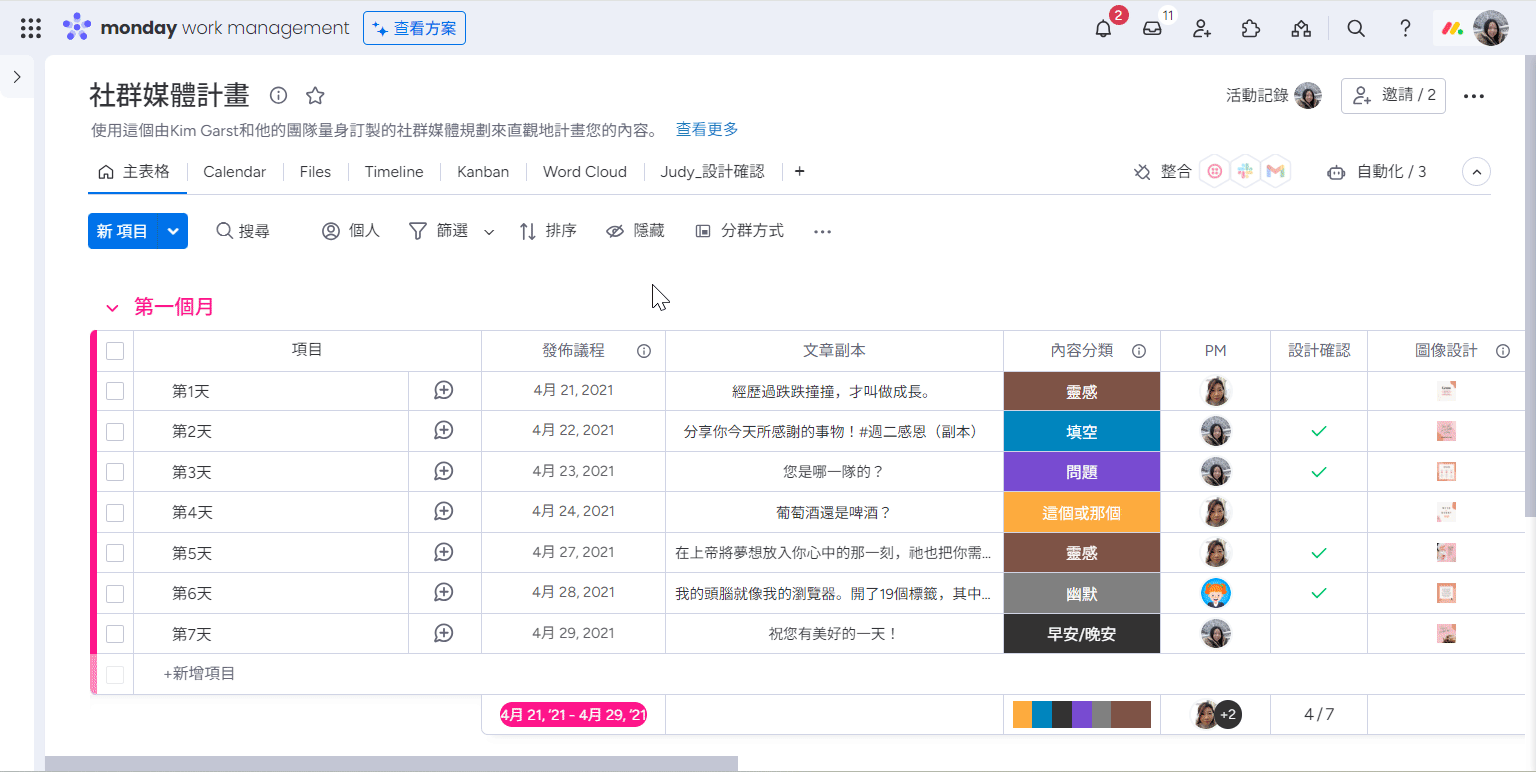The width and height of the screenshot is (1536, 772).
Task: Open 內容分類 dropdown for 第2天 (填空)
Action: 1082,431
